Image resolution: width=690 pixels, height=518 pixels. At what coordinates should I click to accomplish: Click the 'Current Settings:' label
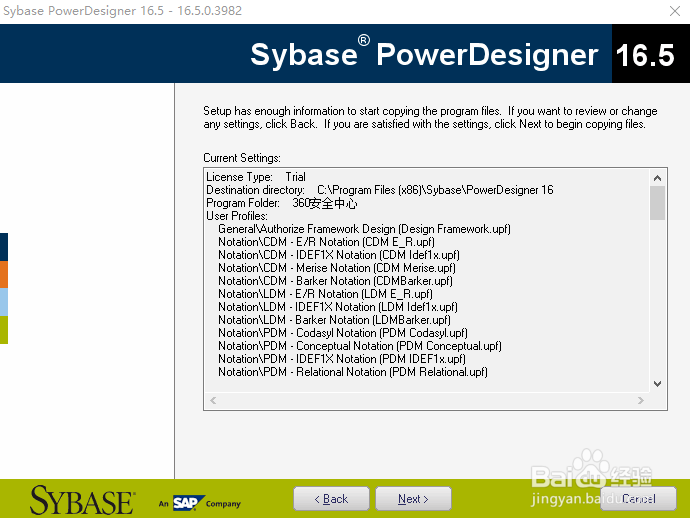242,158
